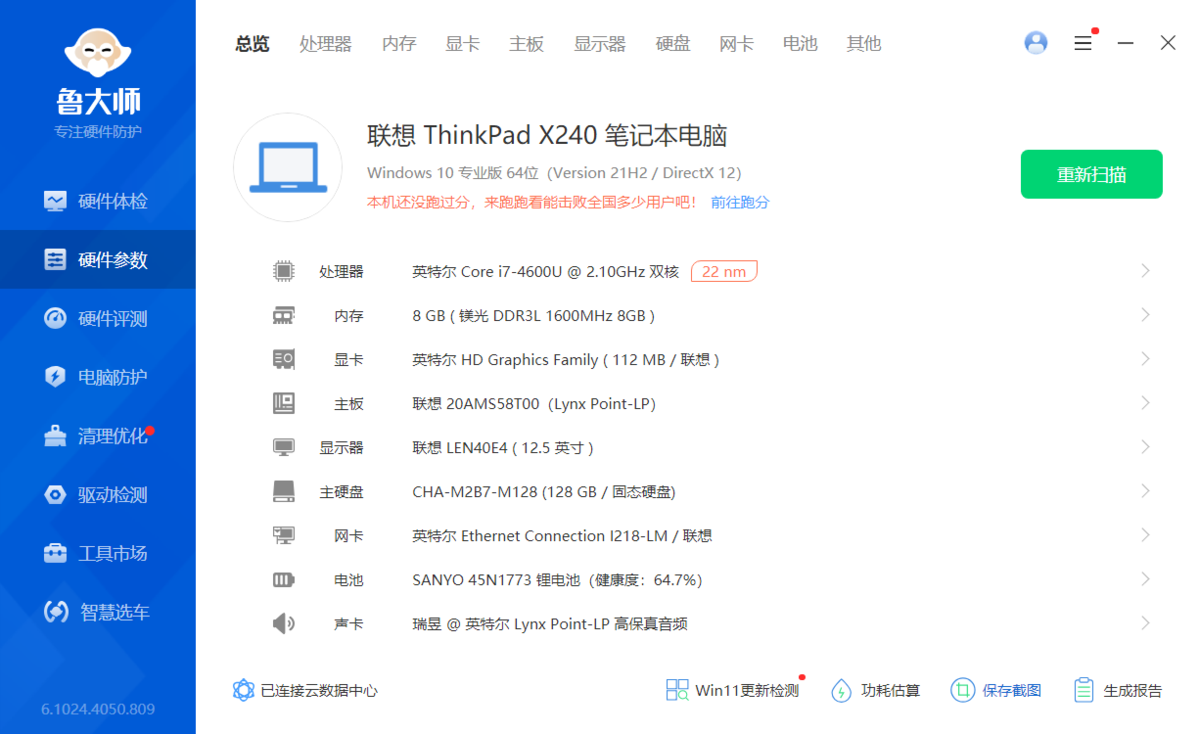Screen dimensions: 1199x734
Task: Click the Lu Dashi mascot logo
Action: (x=98, y=53)
